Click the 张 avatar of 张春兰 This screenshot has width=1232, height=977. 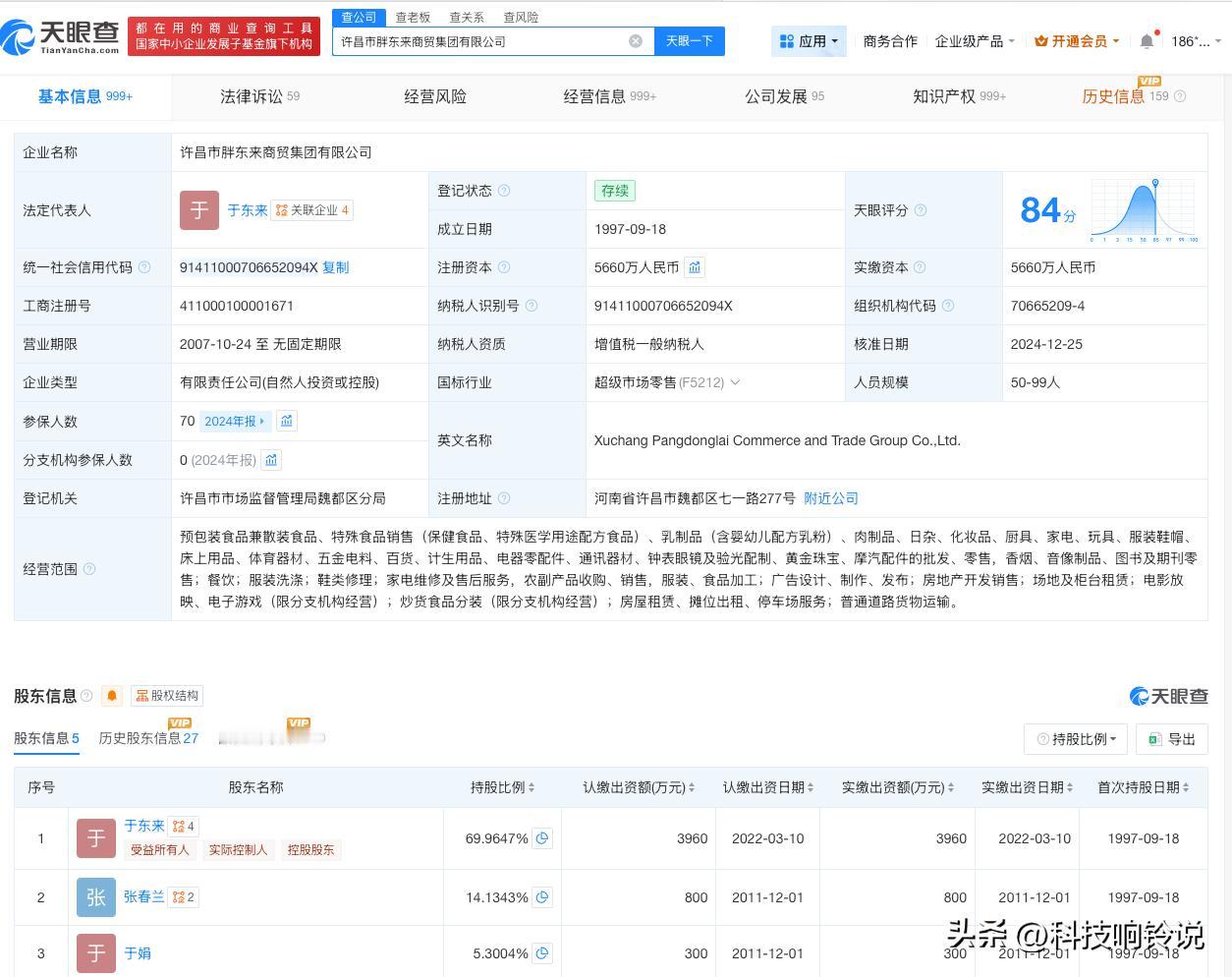tap(96, 897)
